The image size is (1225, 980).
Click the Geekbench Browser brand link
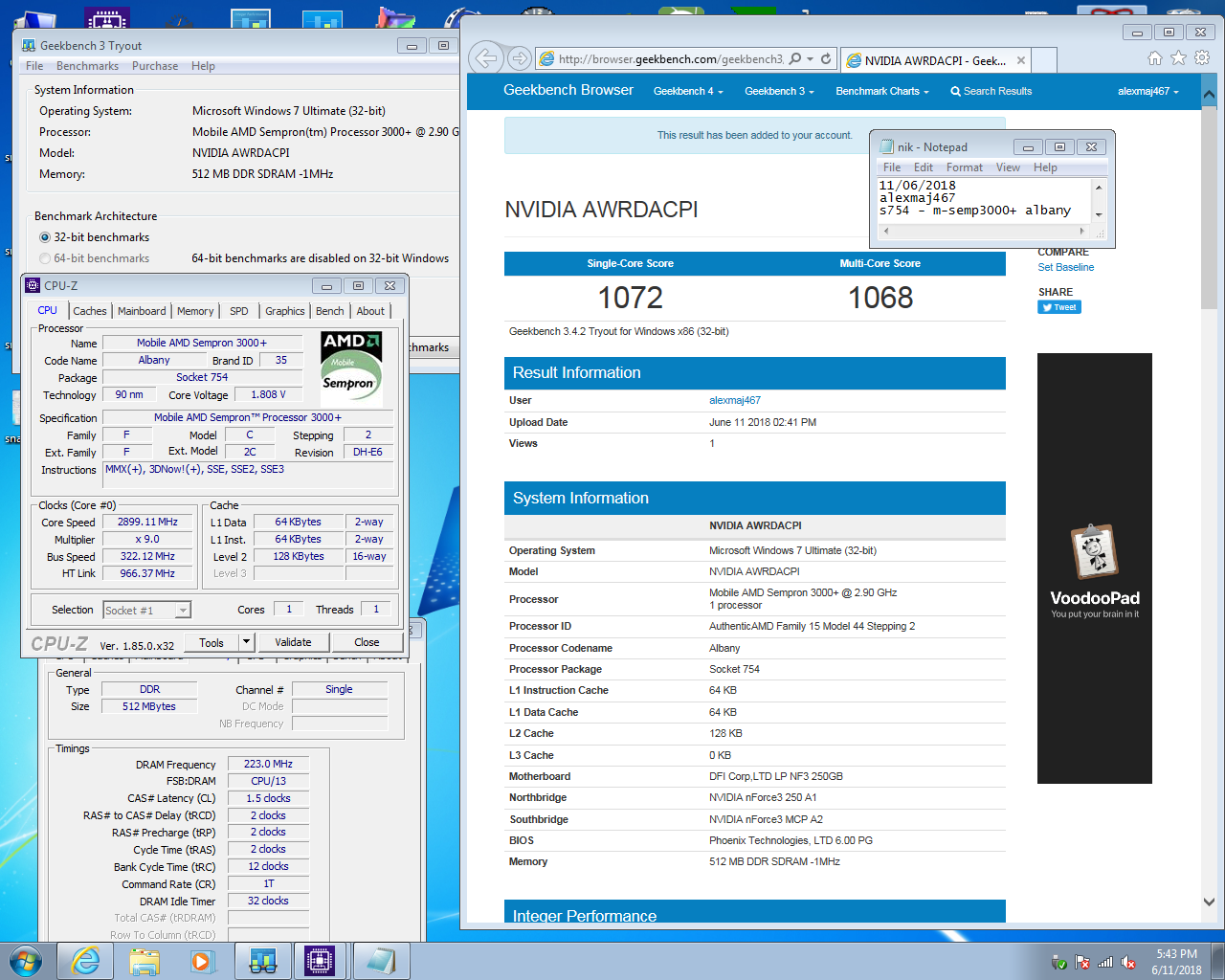[568, 90]
